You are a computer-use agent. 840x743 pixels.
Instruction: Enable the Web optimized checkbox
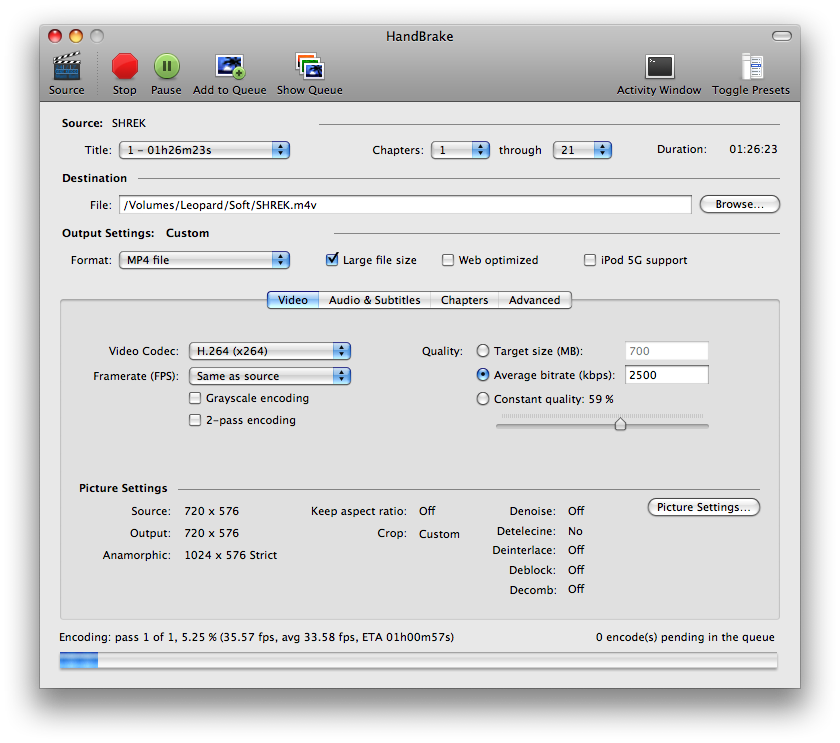click(x=447, y=260)
